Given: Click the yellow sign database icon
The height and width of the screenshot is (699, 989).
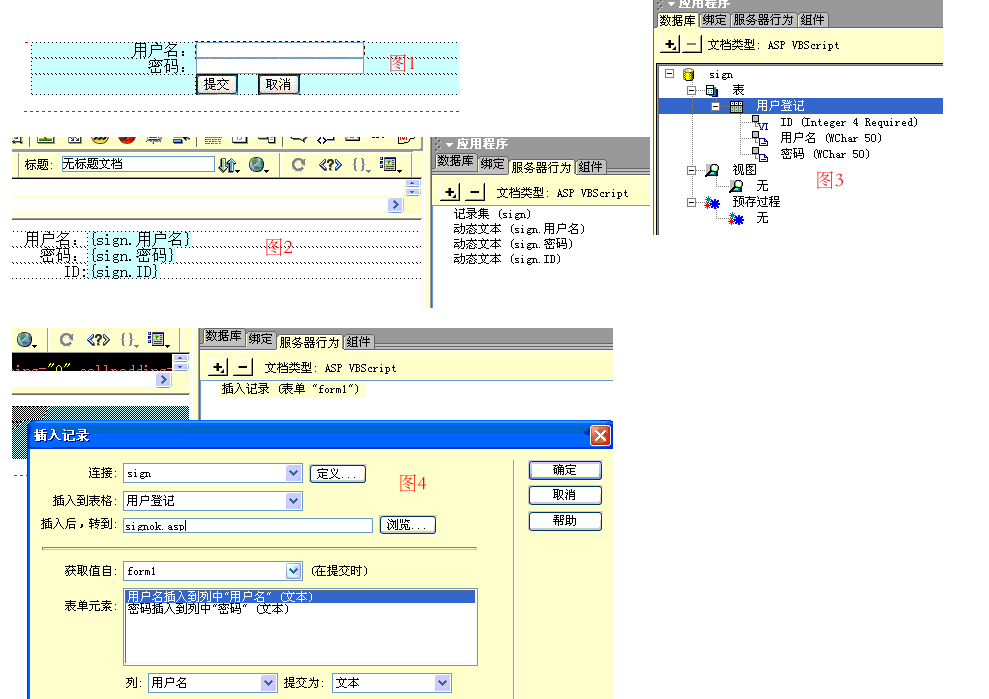Looking at the screenshot, I should tap(688, 74).
